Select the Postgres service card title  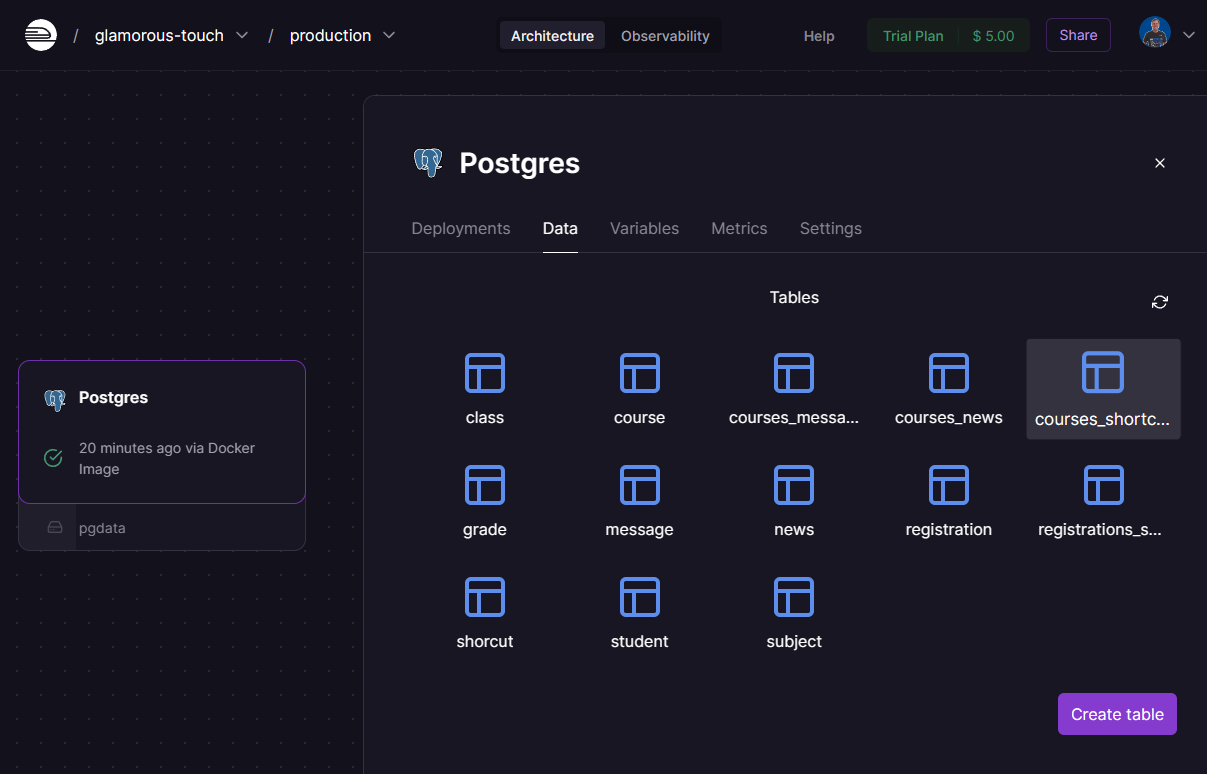pyautogui.click(x=113, y=398)
